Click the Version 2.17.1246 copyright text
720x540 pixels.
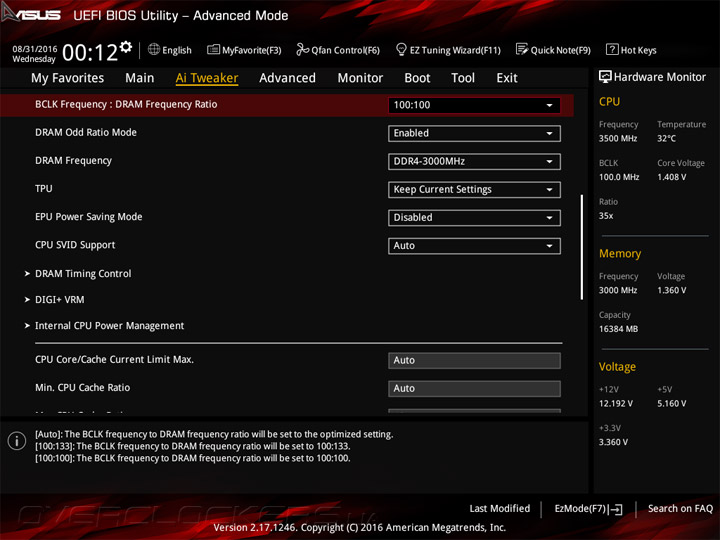pyautogui.click(x=360, y=528)
